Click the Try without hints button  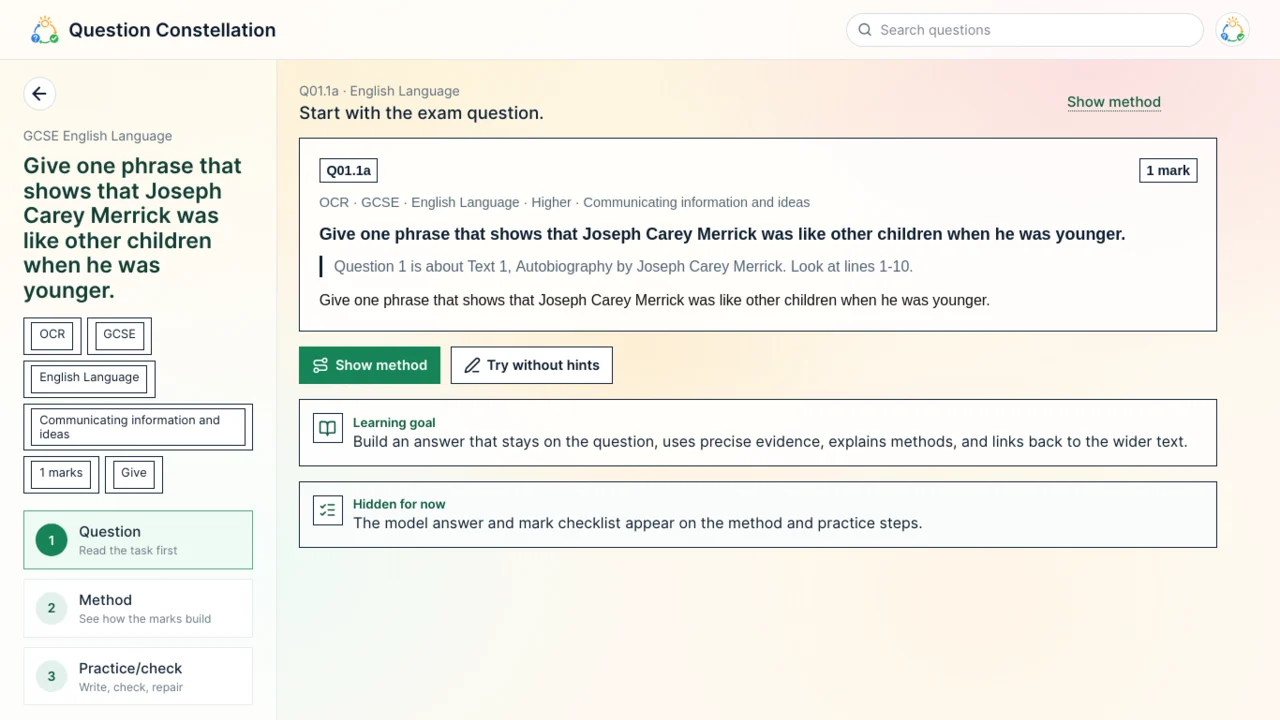532,366
